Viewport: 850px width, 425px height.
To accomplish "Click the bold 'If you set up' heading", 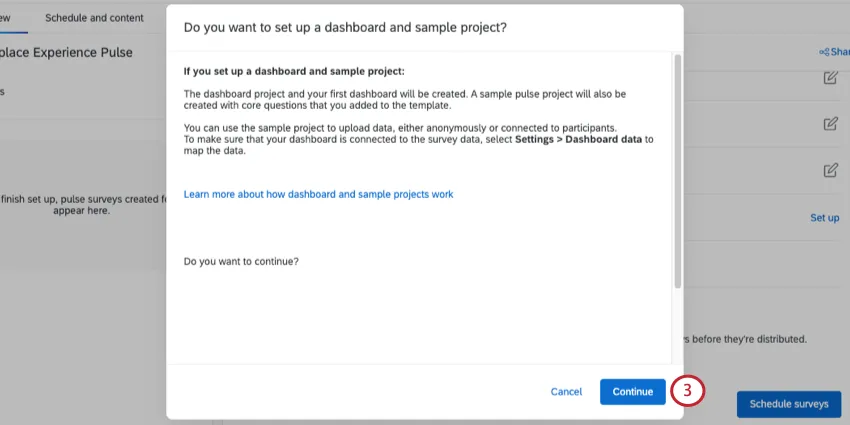I will 294,72.
